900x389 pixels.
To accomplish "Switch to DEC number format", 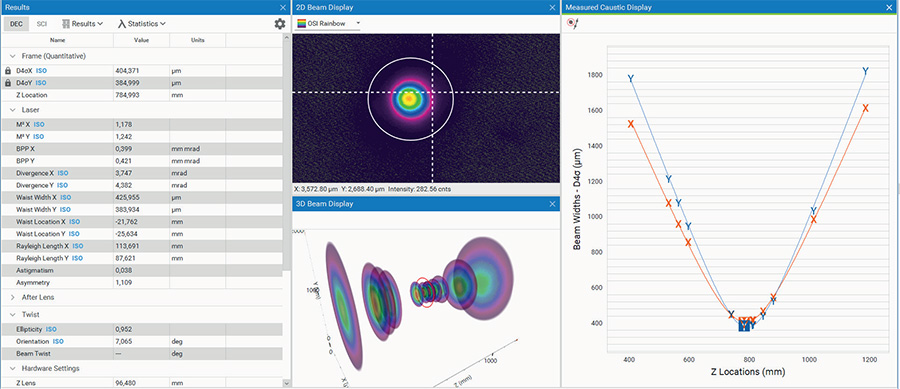I will point(16,24).
